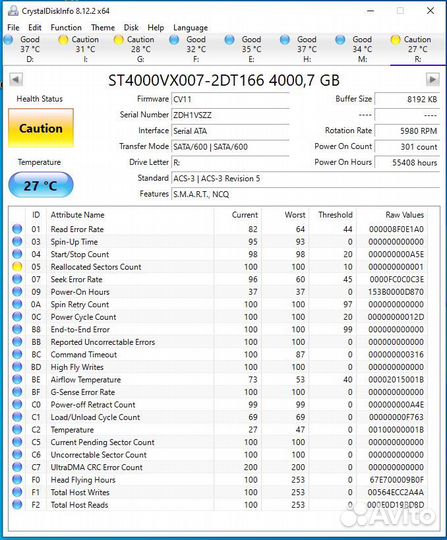The width and height of the screenshot is (447, 540).
Task: Click the Serial Number field ZDH1VSZZ
Action: (230, 115)
